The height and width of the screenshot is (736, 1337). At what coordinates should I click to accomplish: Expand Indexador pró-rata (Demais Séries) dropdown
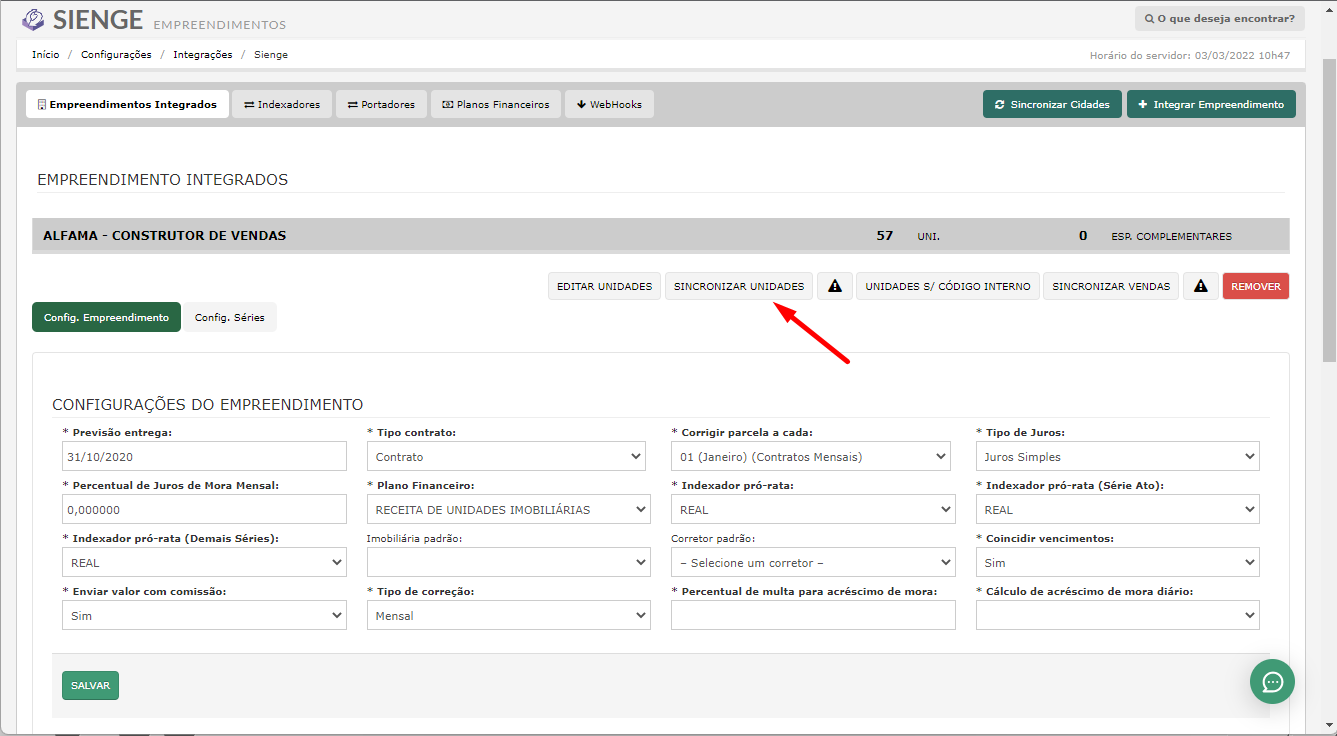tap(204, 562)
